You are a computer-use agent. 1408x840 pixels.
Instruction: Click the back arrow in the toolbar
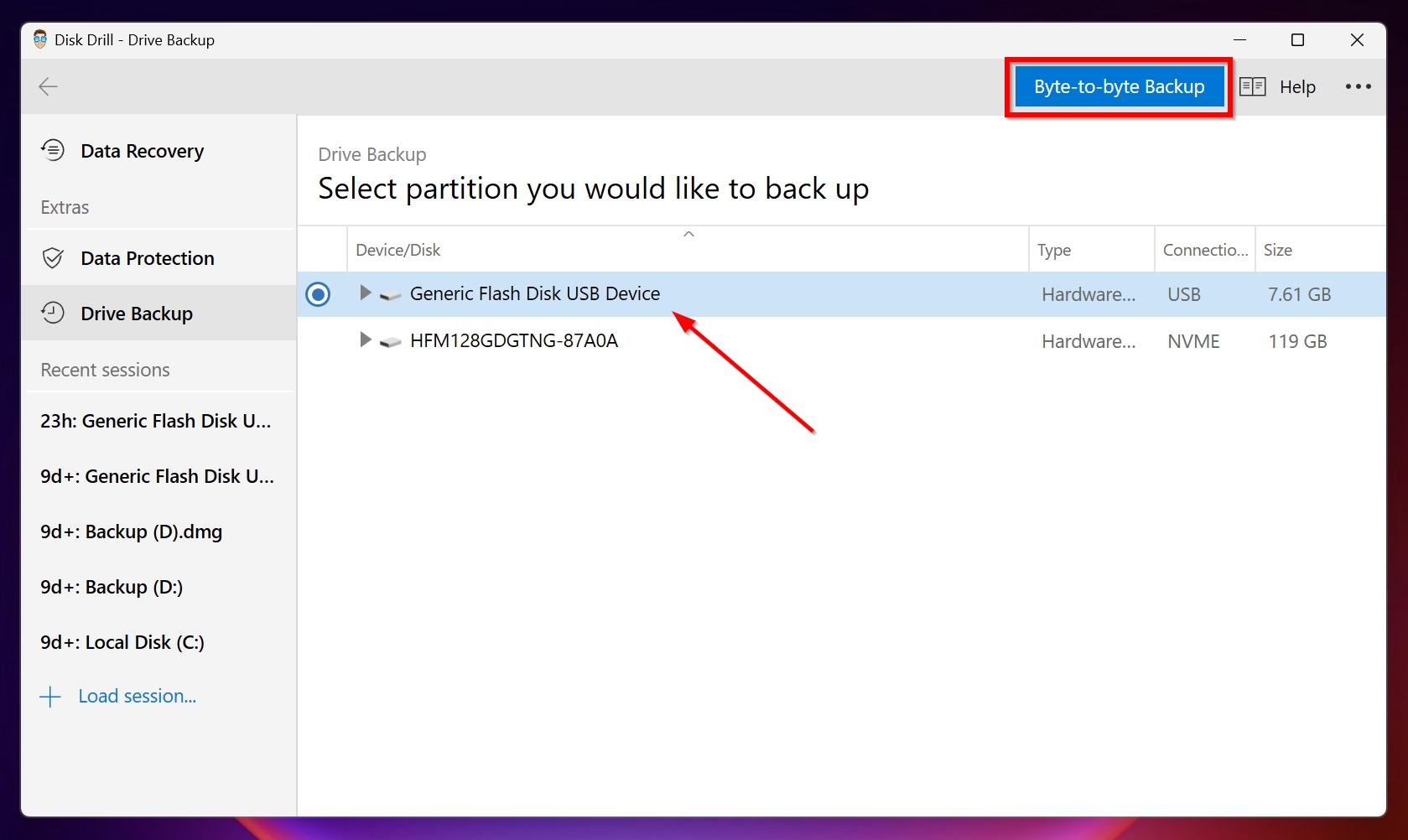coord(49,86)
